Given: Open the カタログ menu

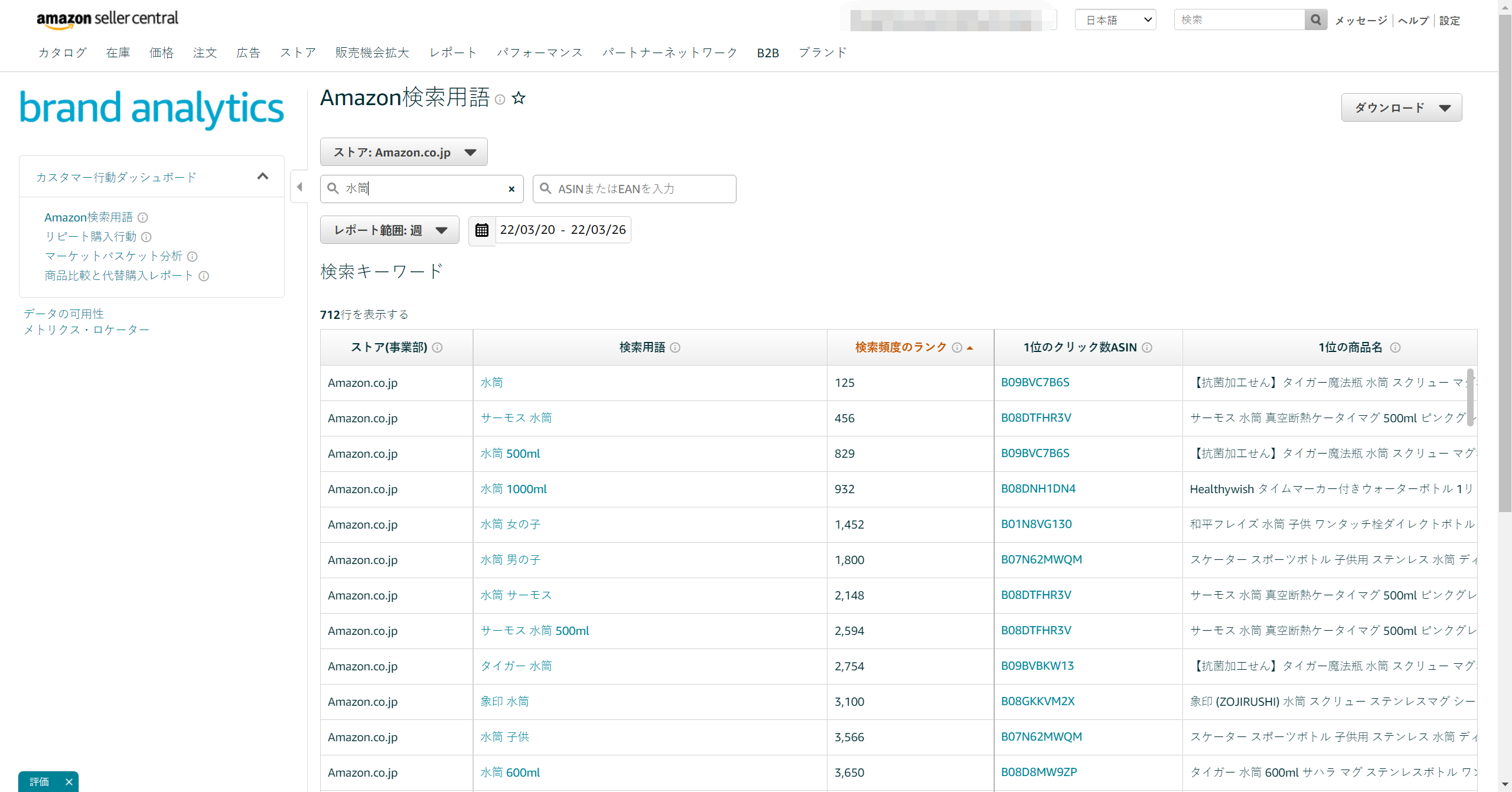Looking at the screenshot, I should click(63, 53).
